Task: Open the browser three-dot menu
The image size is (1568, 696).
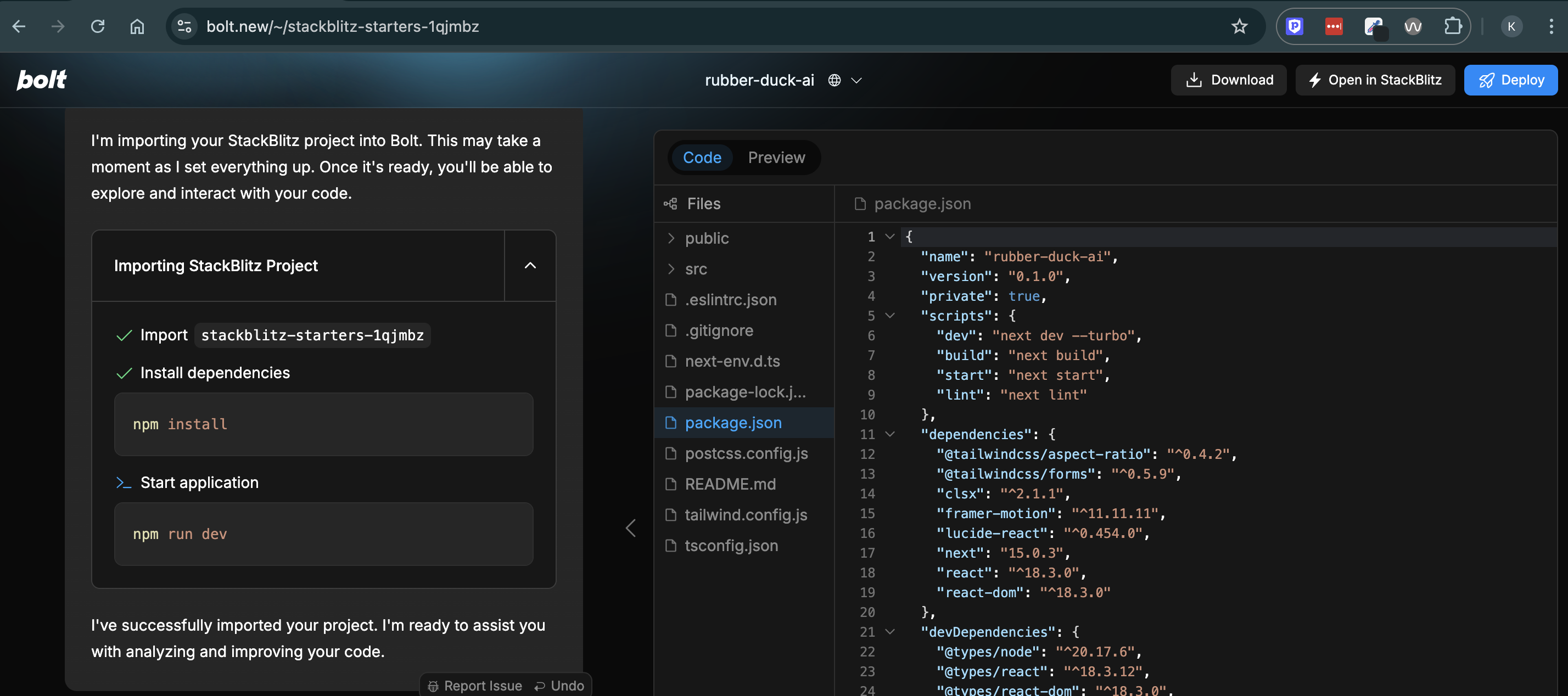Action: (1553, 26)
